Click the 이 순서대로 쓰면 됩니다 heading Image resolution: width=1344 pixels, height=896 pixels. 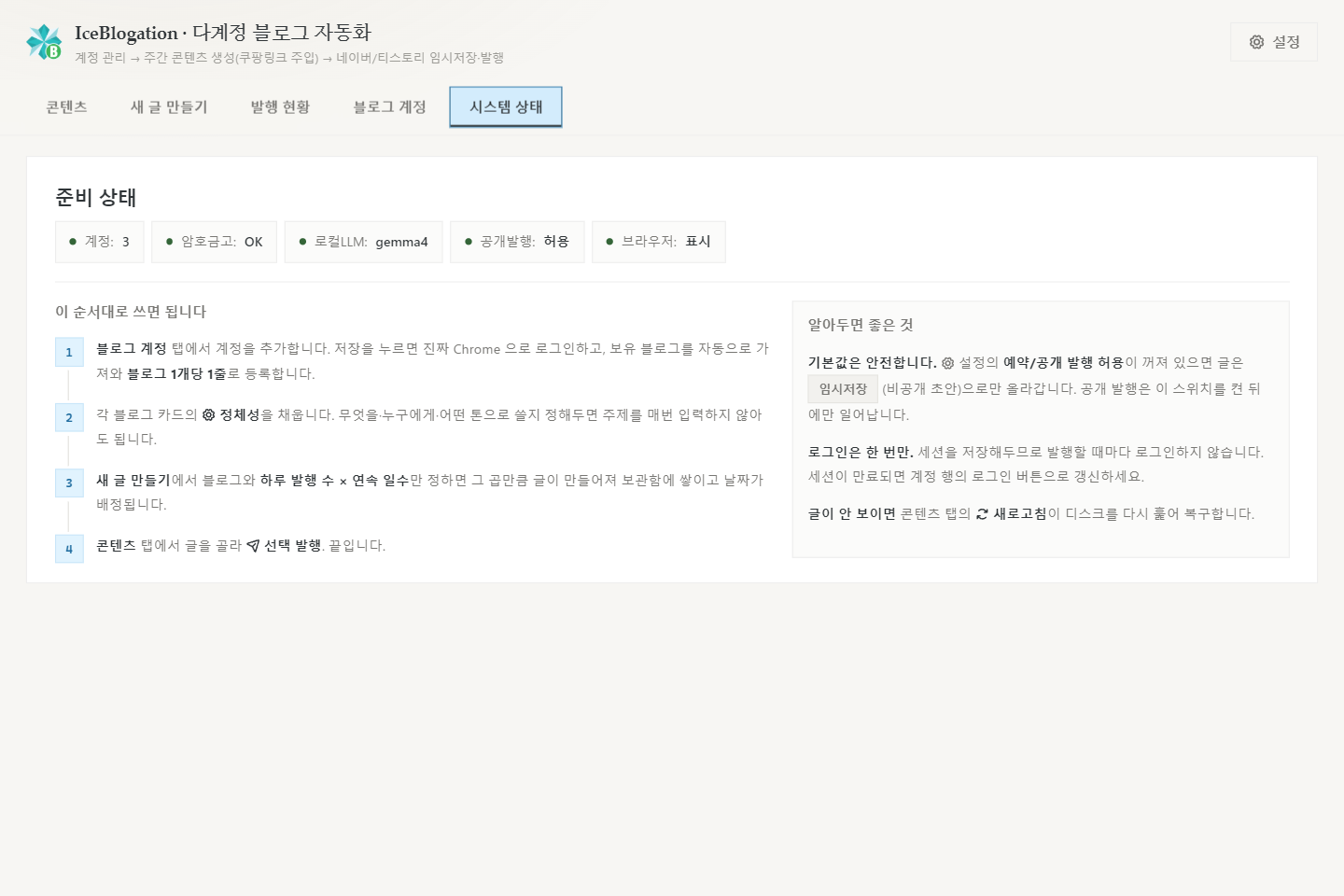click(131, 312)
